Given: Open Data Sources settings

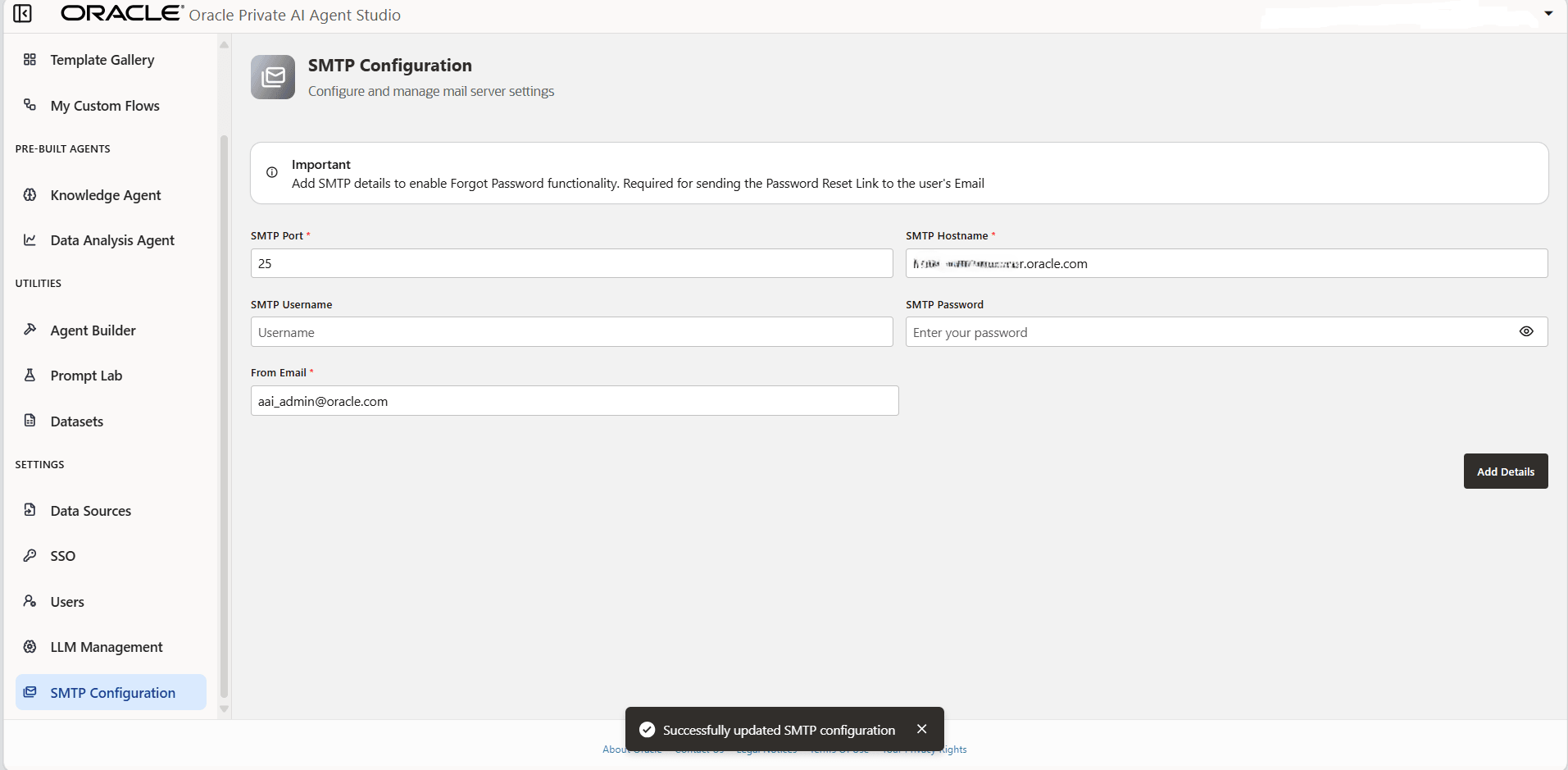Looking at the screenshot, I should (90, 510).
